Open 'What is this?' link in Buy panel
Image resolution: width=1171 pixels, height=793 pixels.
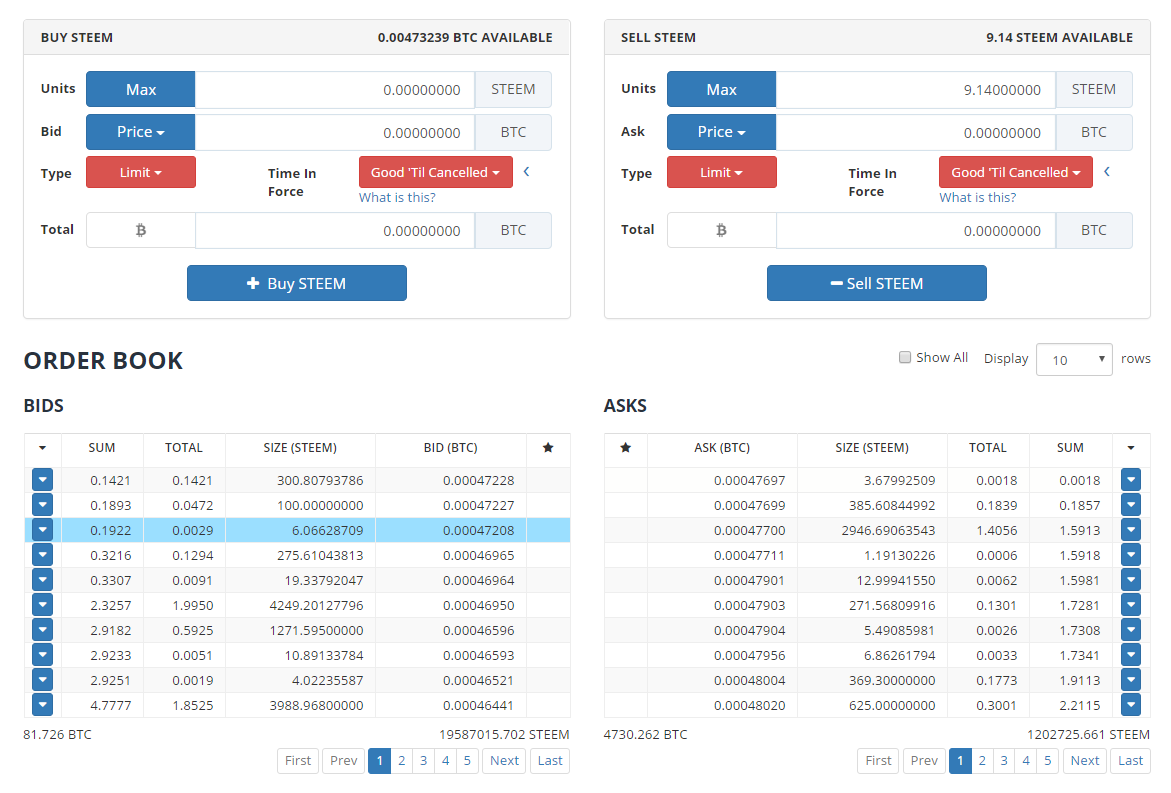[x=397, y=197]
